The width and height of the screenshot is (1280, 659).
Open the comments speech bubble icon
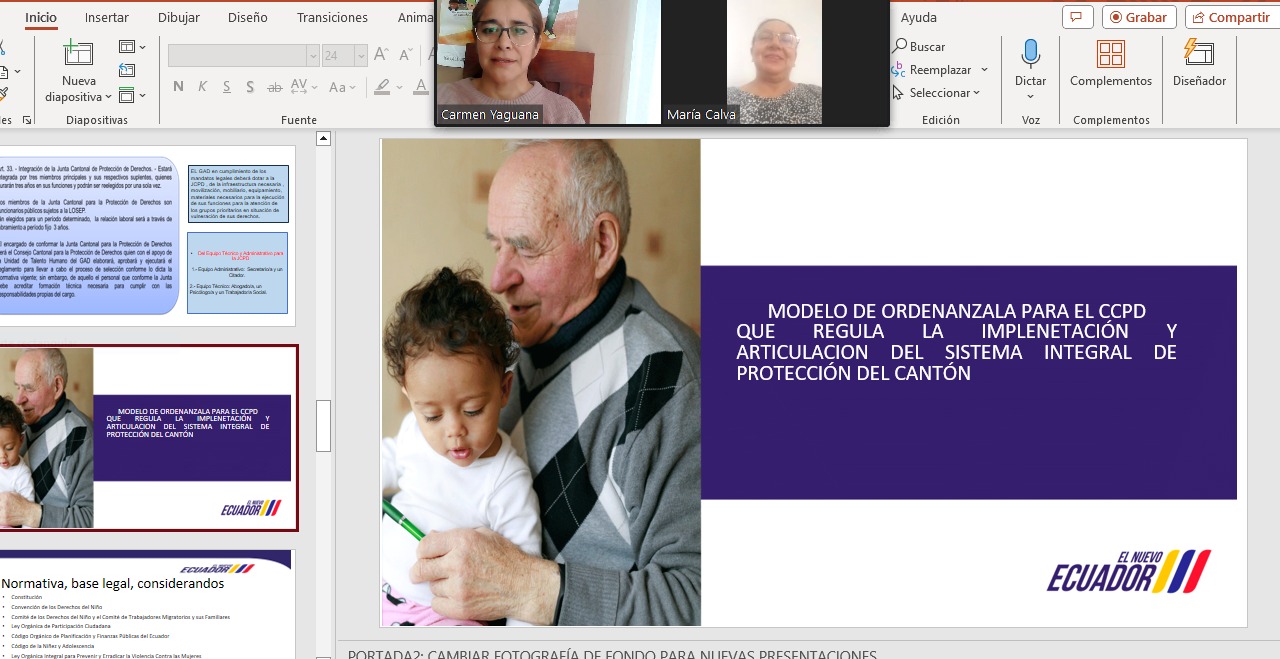click(x=1077, y=17)
